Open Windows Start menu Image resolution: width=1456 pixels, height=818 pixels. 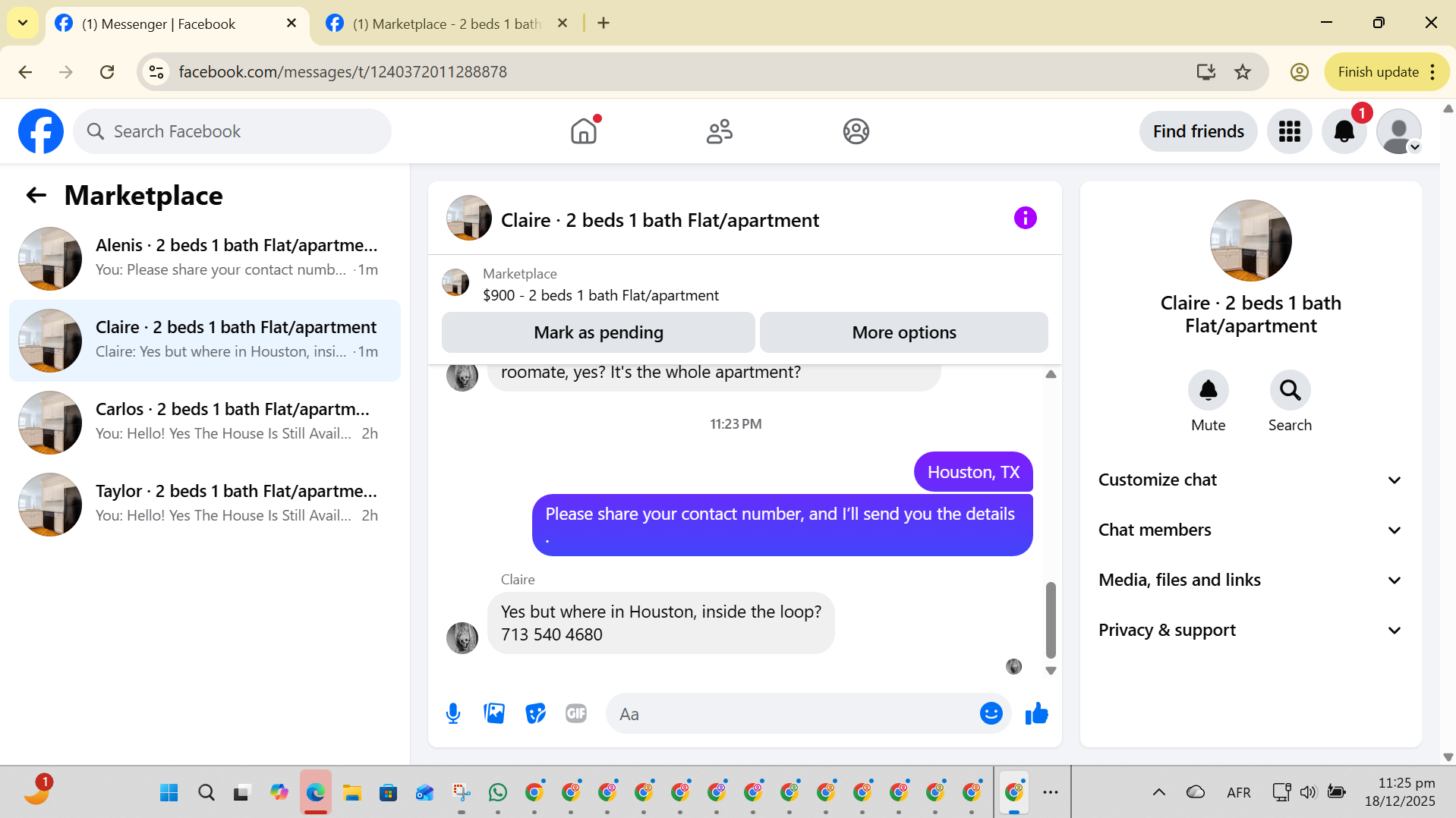coord(169,792)
